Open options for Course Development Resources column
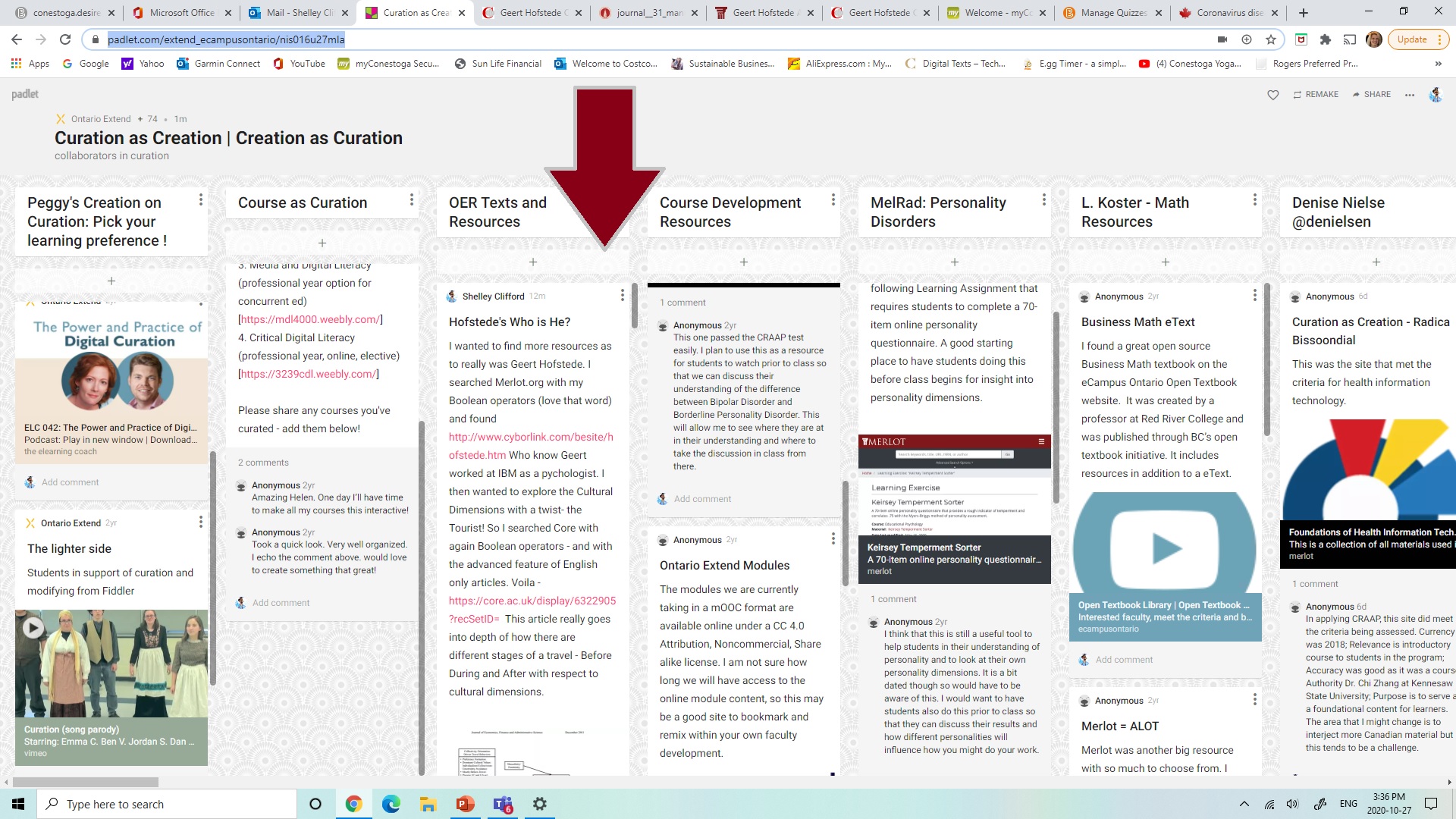The image size is (1456, 819). point(833,199)
